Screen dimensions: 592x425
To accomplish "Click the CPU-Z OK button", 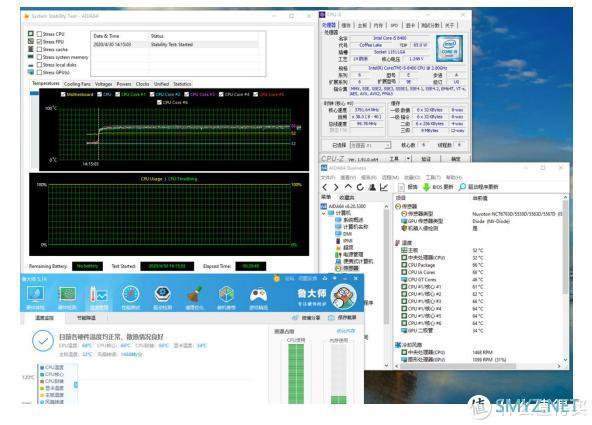I will tap(455, 159).
